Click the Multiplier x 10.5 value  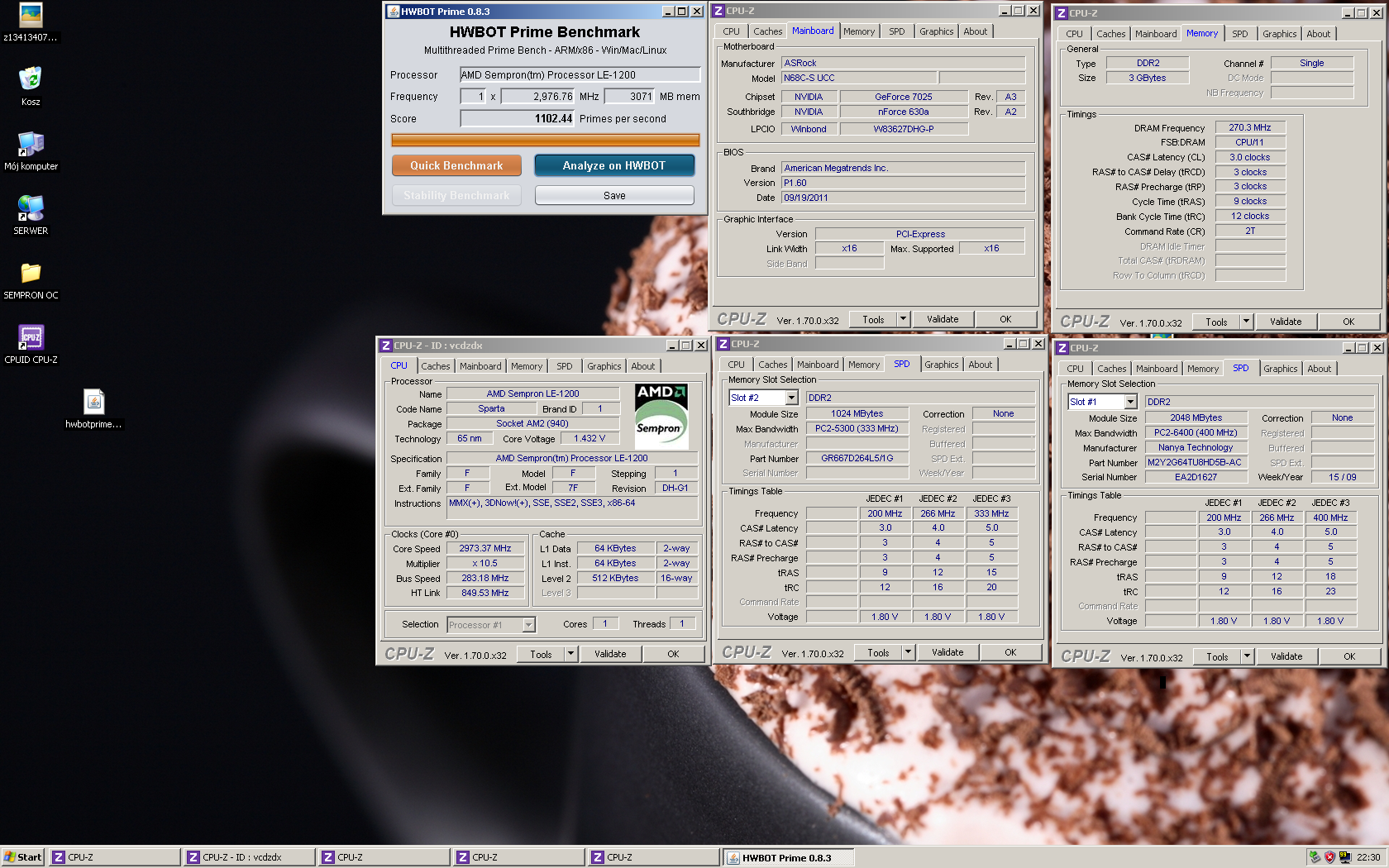(x=485, y=563)
